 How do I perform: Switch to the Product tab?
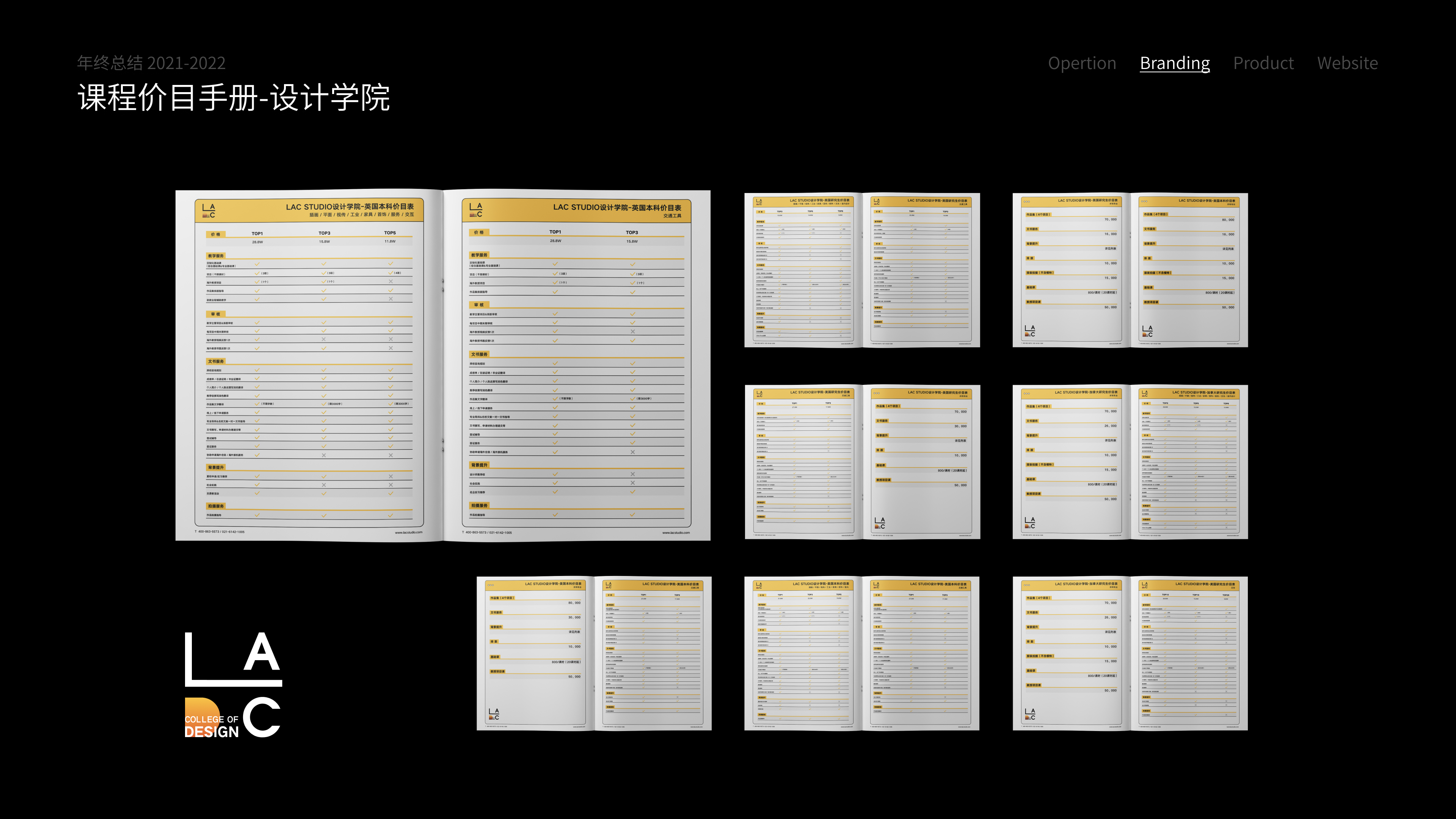point(1263,63)
